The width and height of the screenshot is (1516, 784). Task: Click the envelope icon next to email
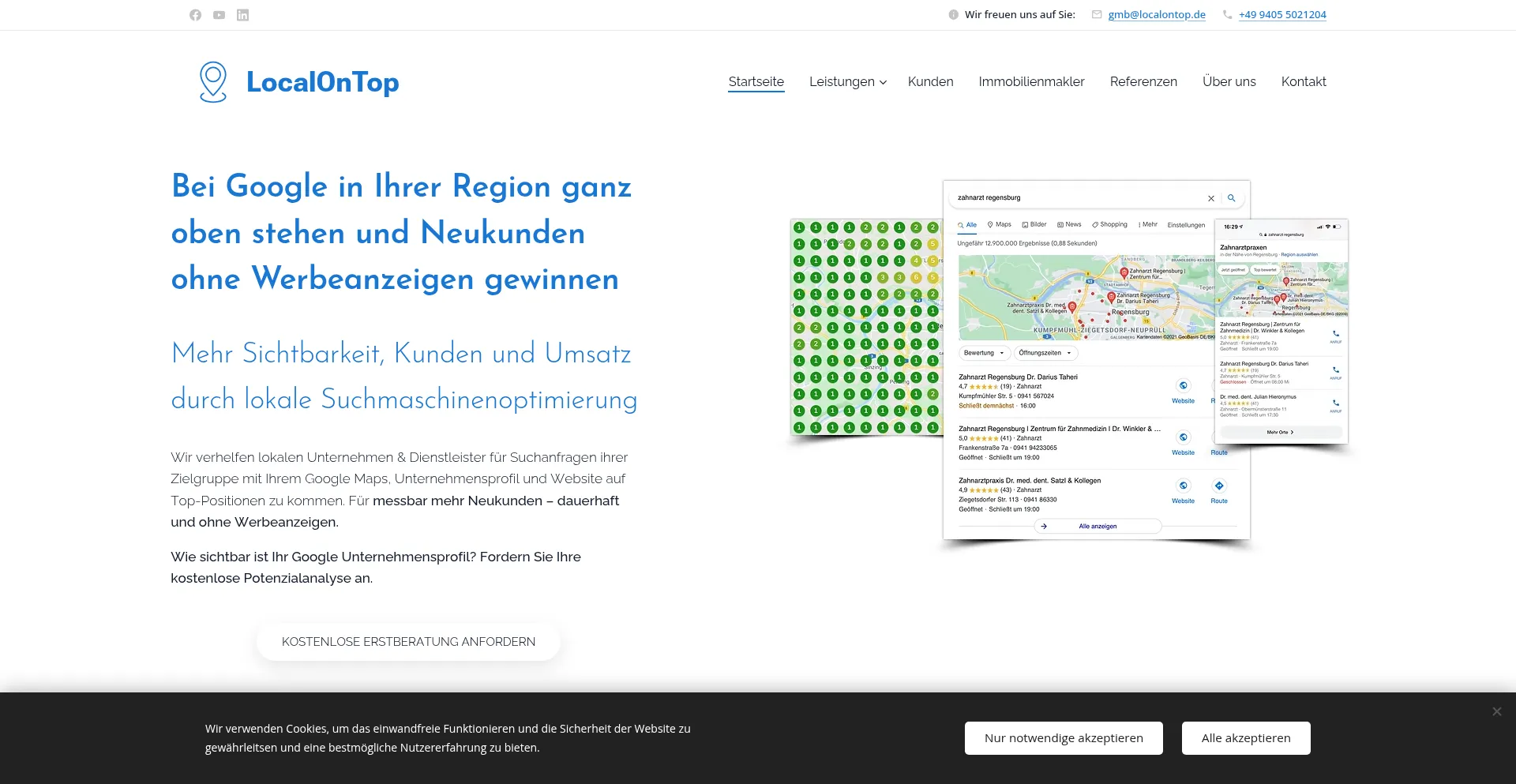pyautogui.click(x=1097, y=15)
